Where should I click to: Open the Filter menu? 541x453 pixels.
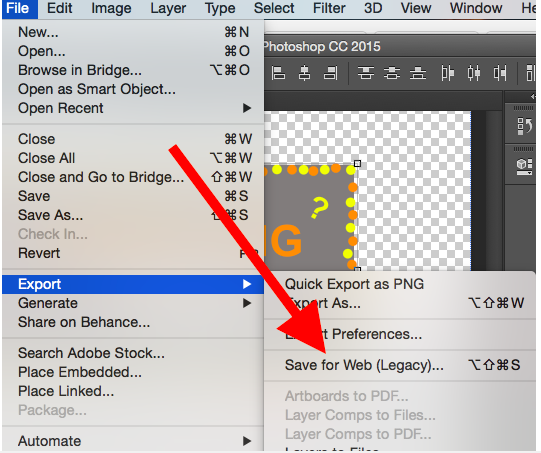pos(329,8)
